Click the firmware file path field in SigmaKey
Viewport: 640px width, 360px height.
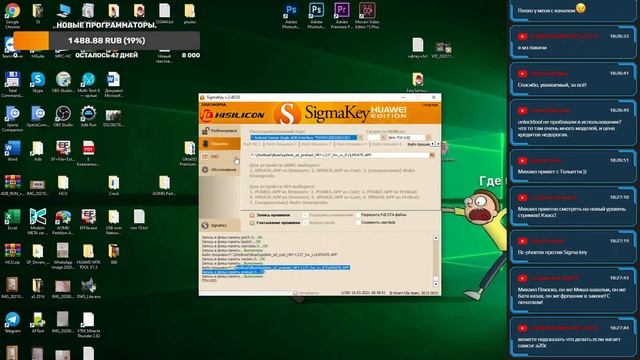point(339,155)
